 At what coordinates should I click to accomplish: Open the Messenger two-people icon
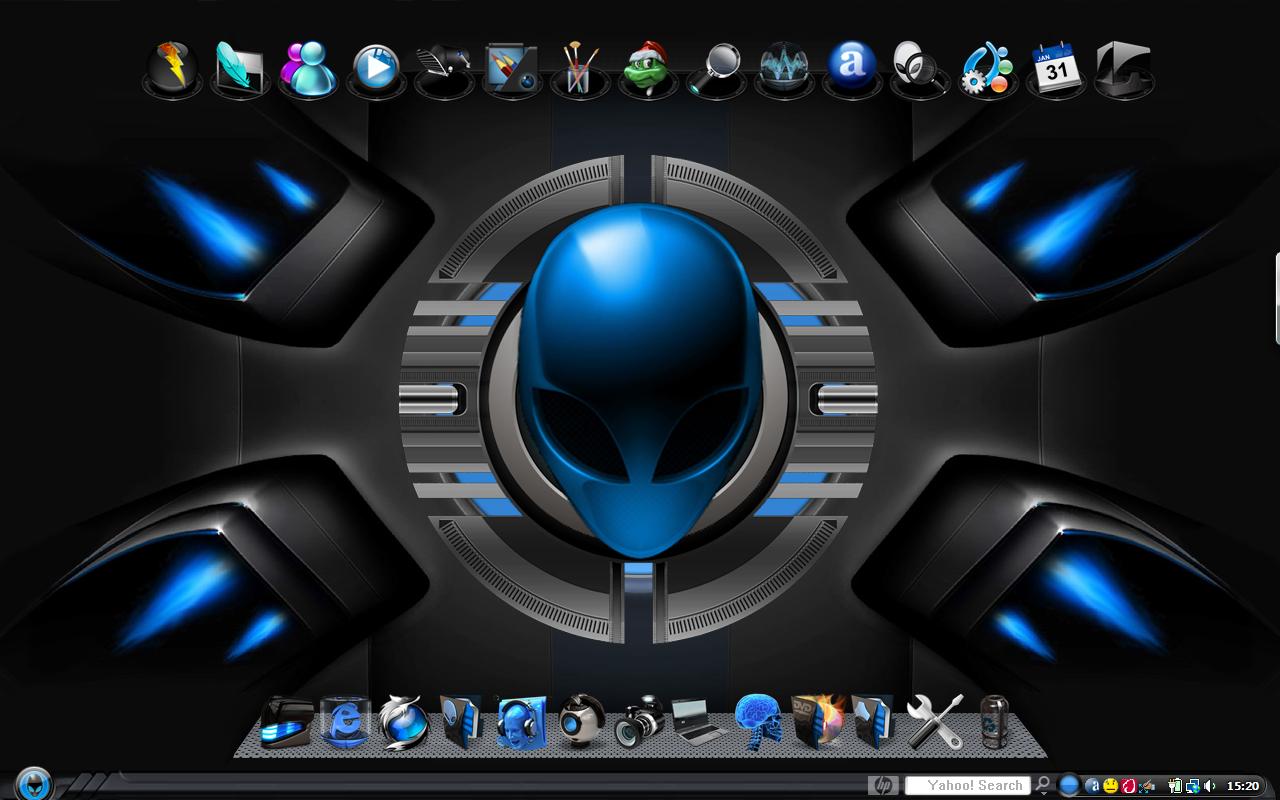307,67
